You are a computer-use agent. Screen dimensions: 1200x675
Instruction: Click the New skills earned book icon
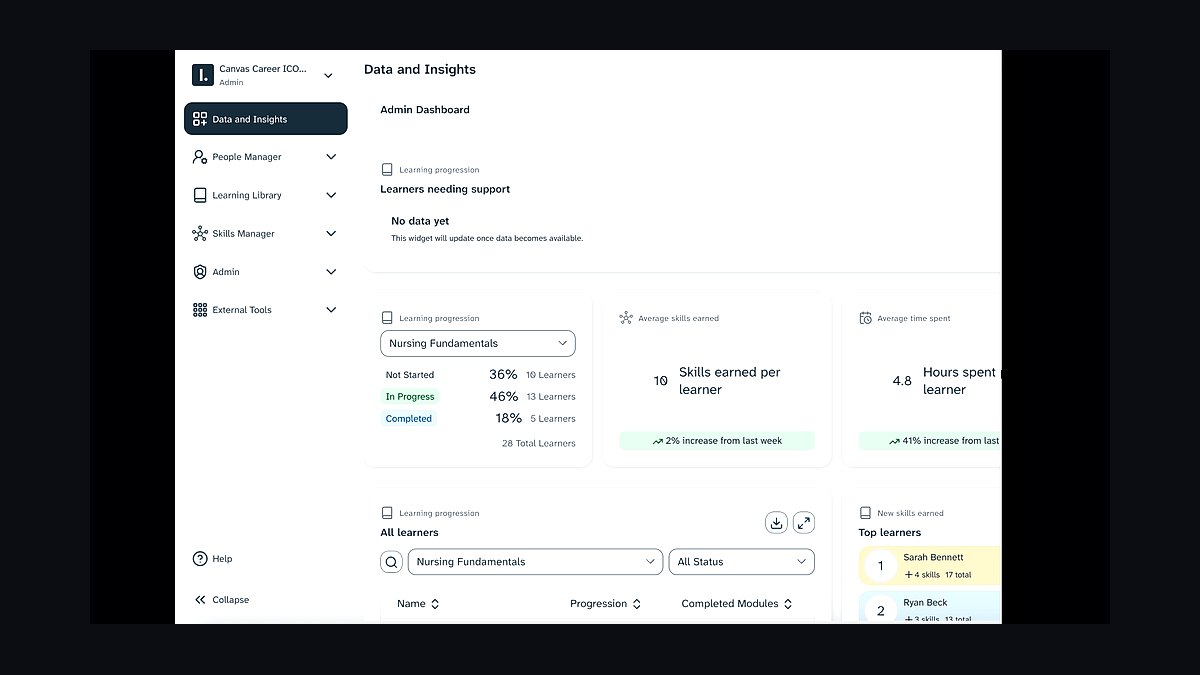(866, 513)
